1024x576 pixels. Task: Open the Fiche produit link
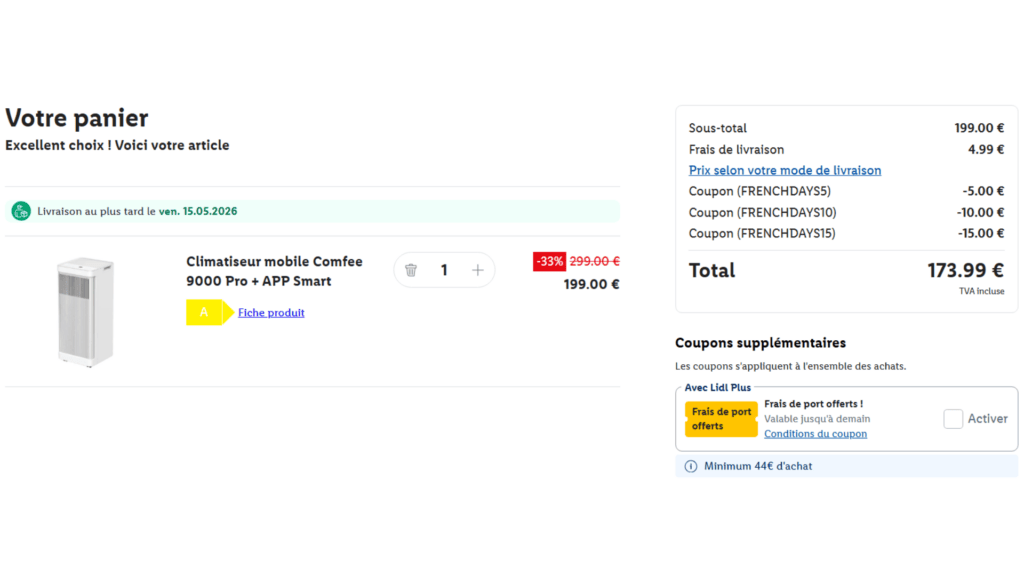pyautogui.click(x=271, y=313)
